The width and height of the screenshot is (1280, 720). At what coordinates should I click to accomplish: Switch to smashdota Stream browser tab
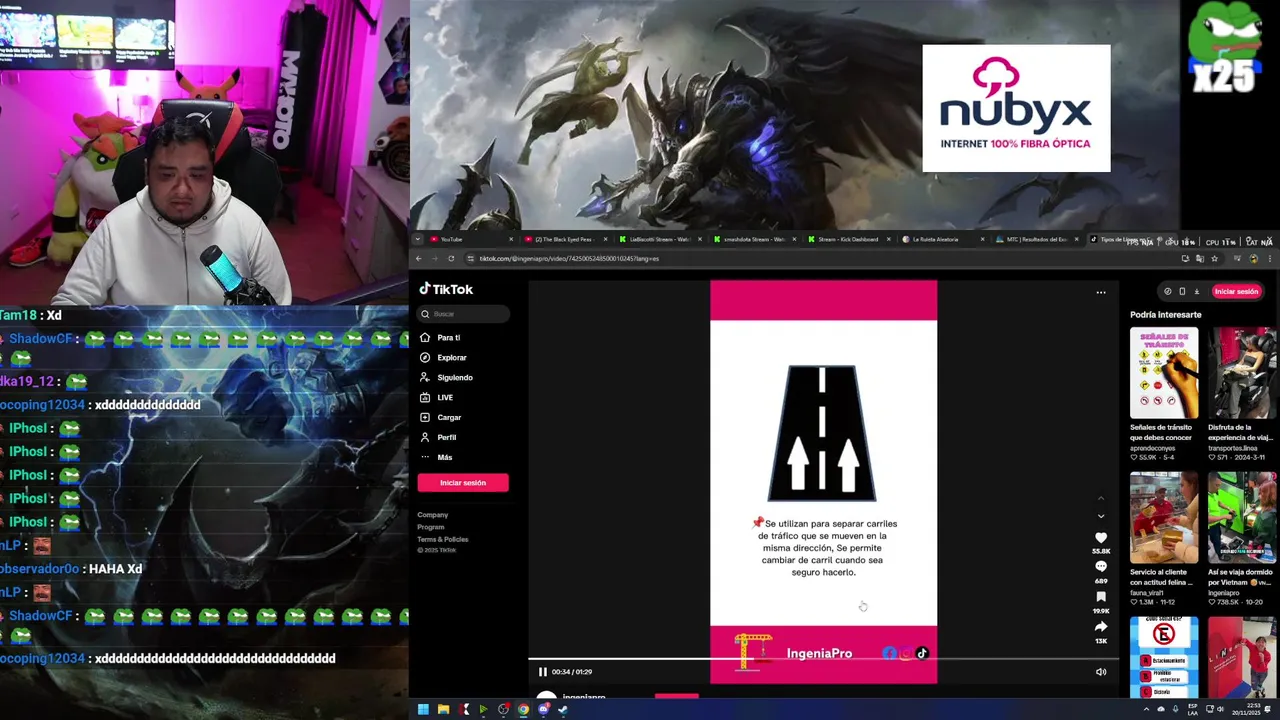click(x=754, y=239)
